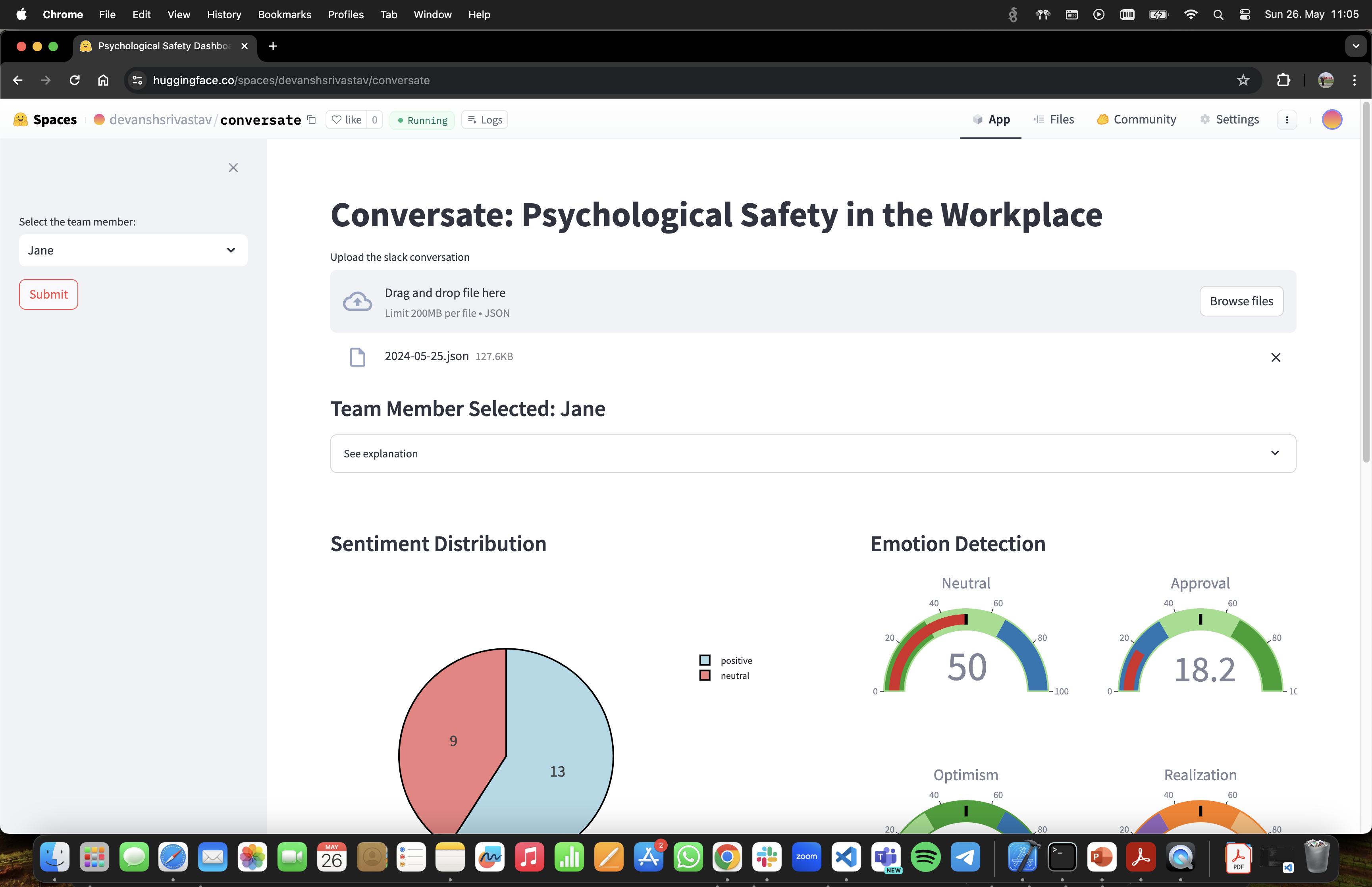Click the copy Space name icon
Image resolution: width=1372 pixels, height=887 pixels.
(x=312, y=120)
